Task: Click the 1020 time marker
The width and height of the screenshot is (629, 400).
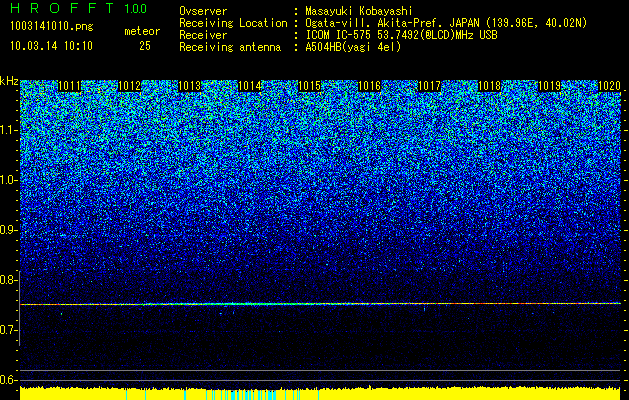Action: (609, 86)
